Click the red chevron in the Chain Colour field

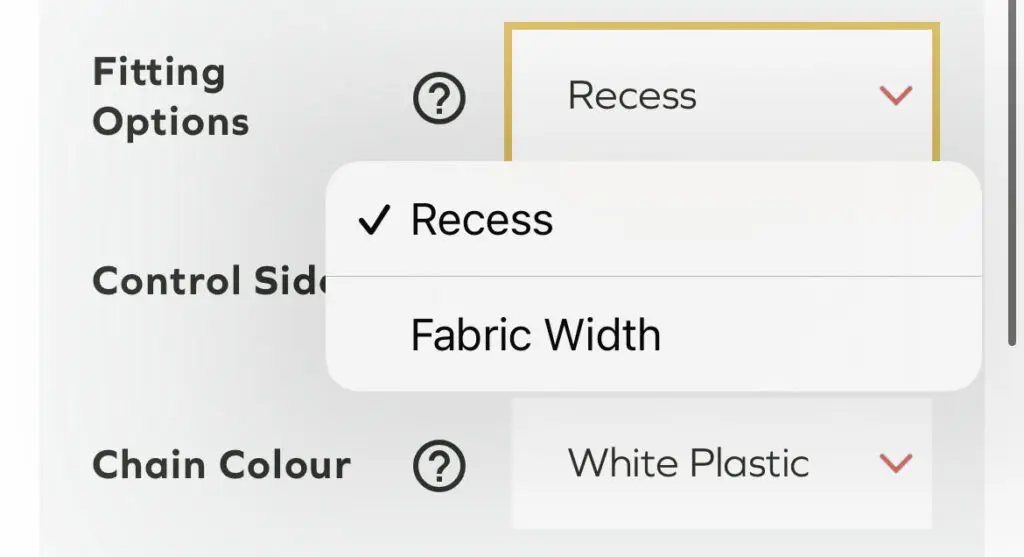click(x=895, y=463)
